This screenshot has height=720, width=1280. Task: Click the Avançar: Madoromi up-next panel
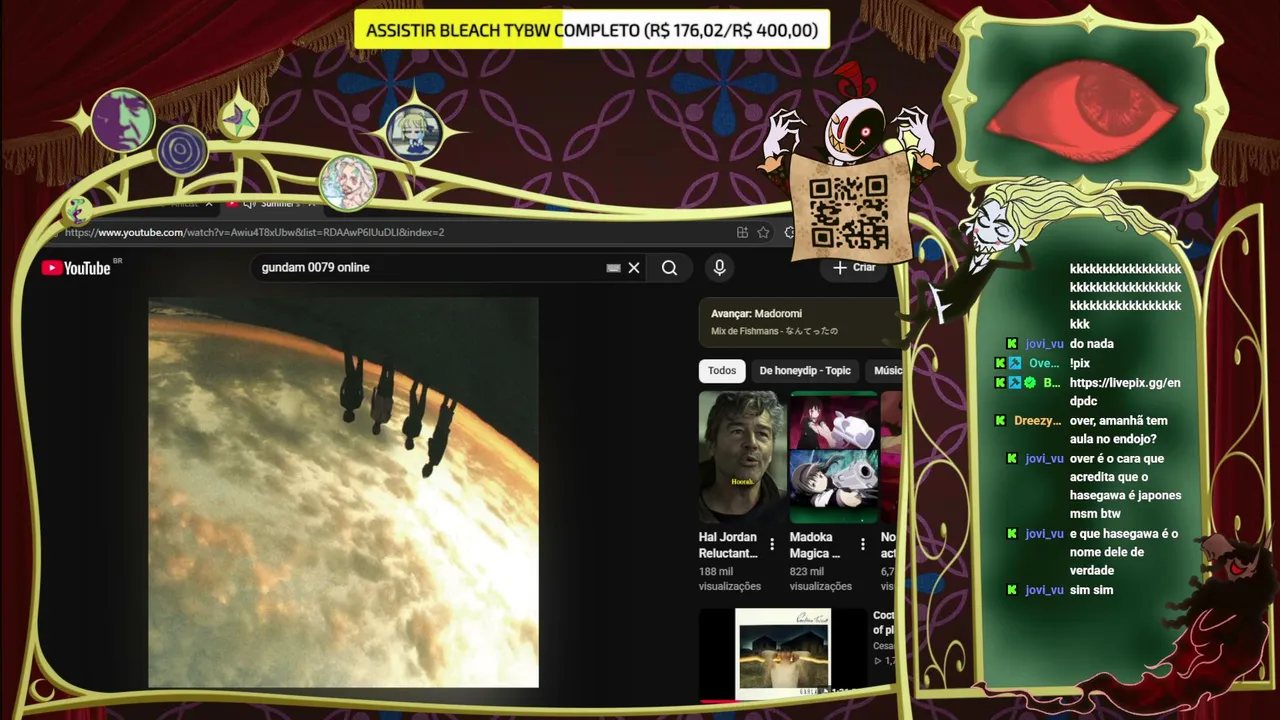[x=799, y=322]
